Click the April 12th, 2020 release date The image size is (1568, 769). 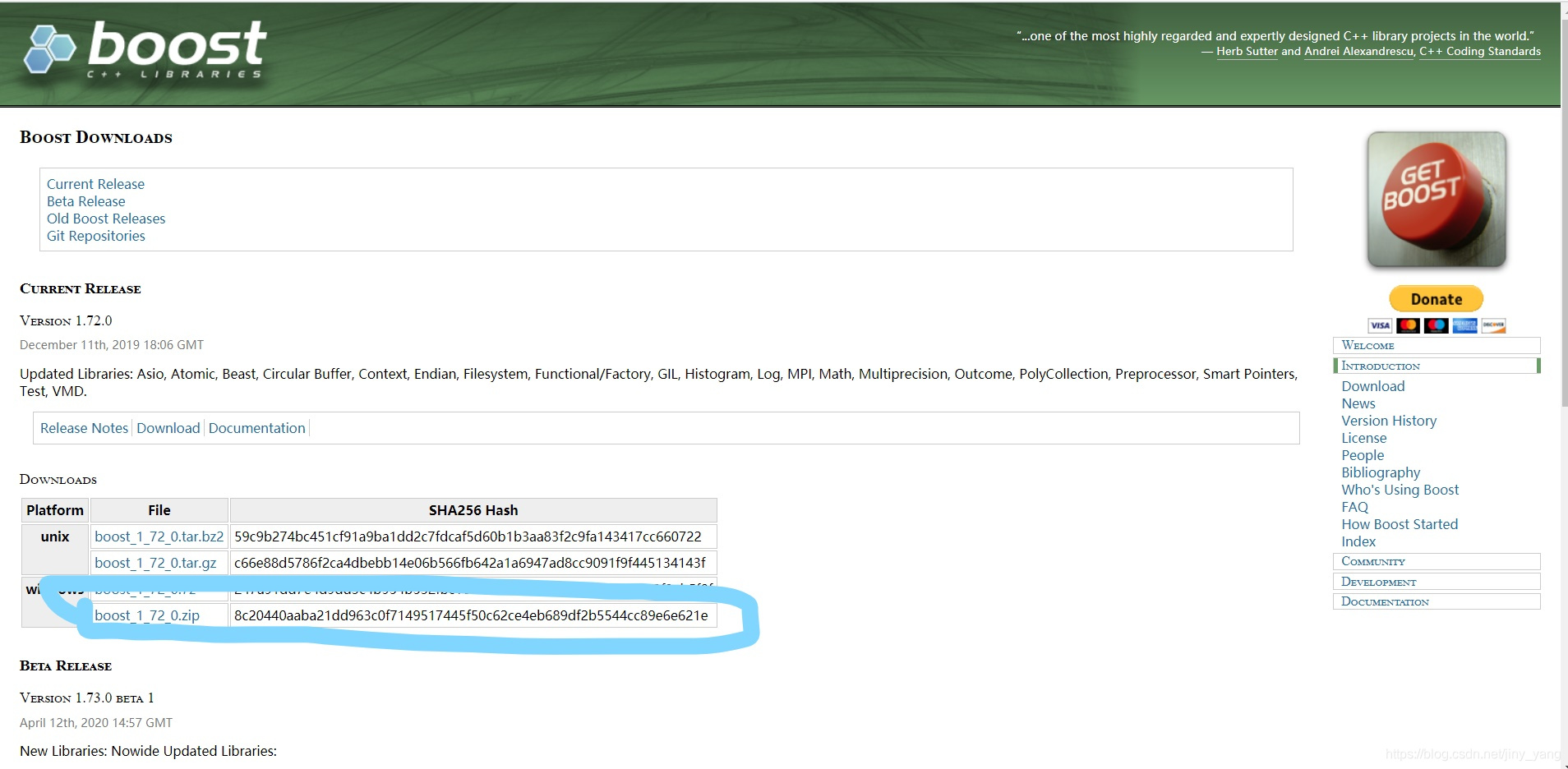point(96,723)
